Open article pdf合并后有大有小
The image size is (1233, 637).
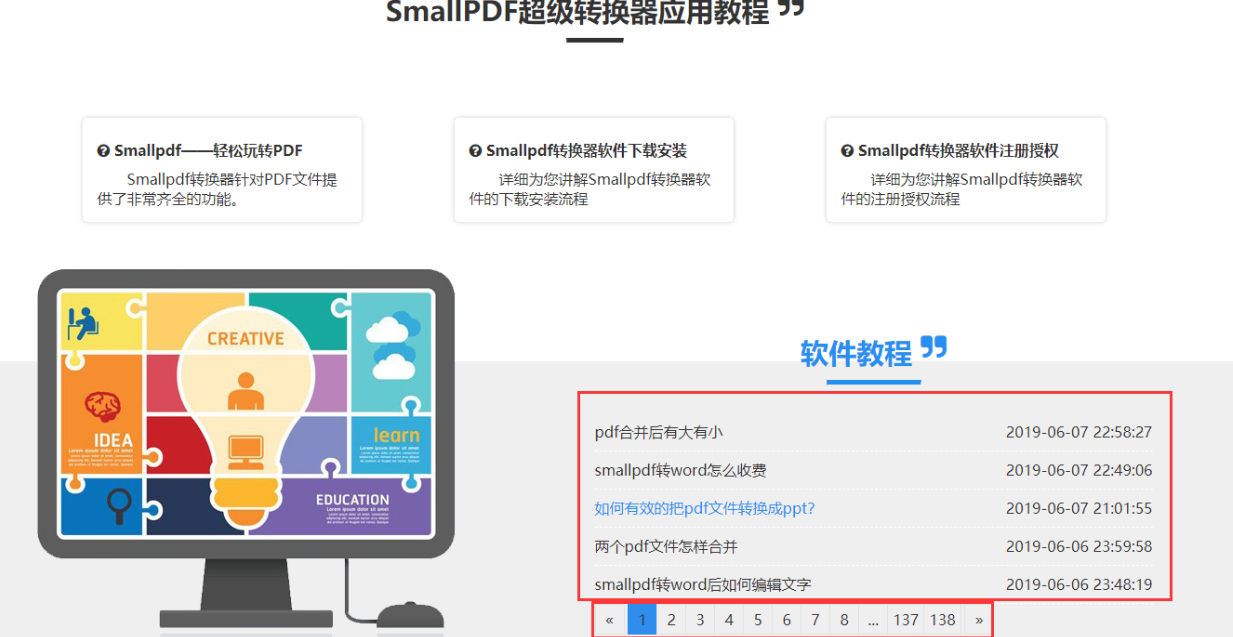click(658, 432)
